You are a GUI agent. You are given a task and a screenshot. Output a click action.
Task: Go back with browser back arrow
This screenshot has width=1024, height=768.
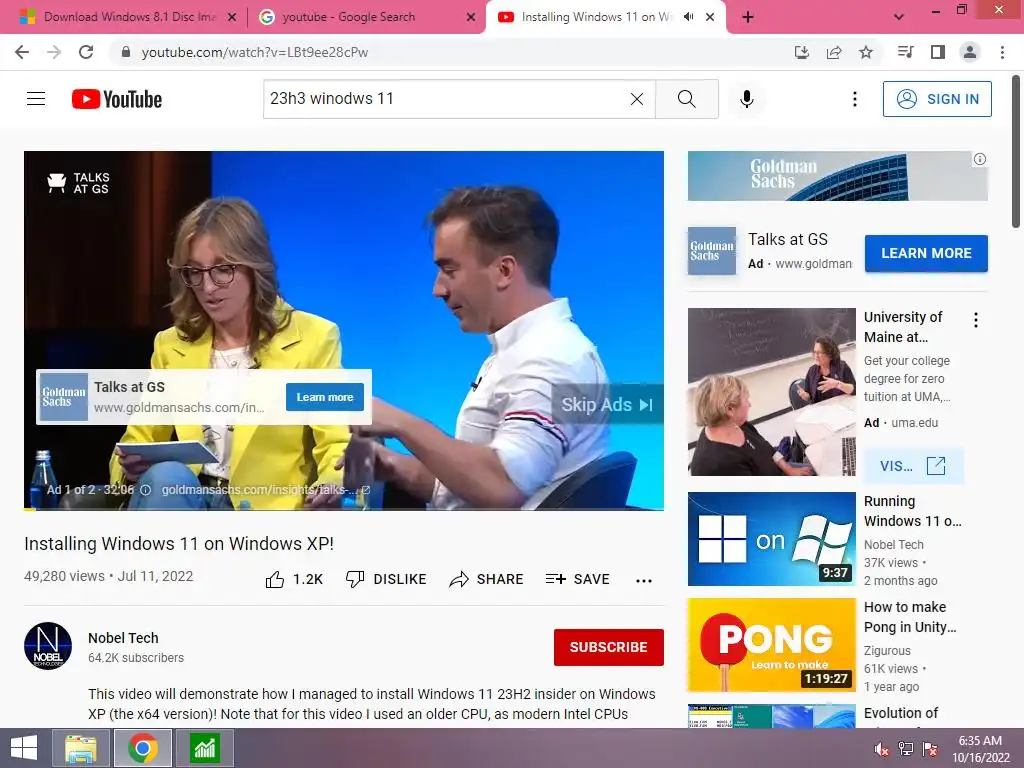[22, 52]
